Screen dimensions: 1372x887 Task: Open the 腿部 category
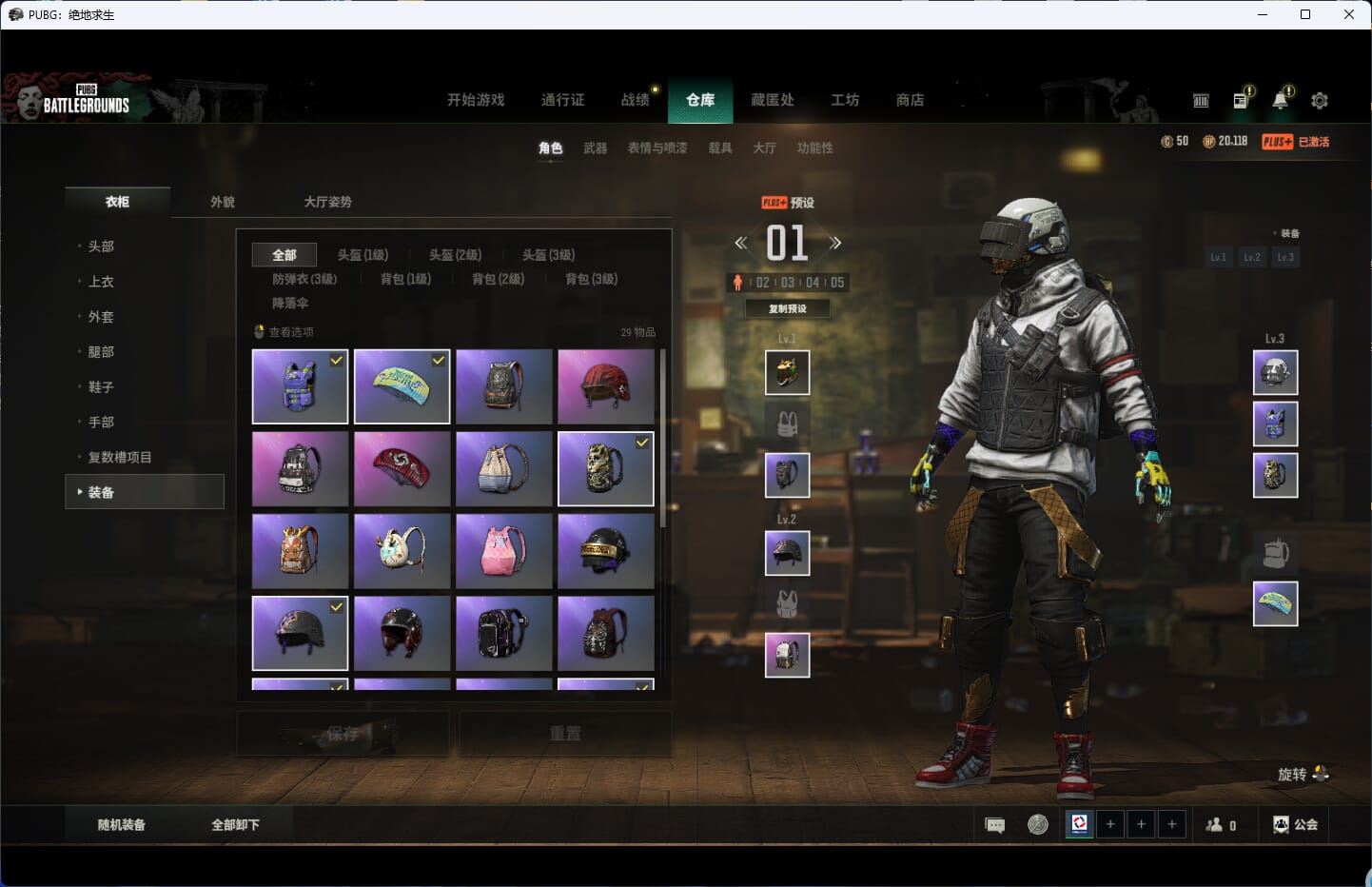(101, 352)
